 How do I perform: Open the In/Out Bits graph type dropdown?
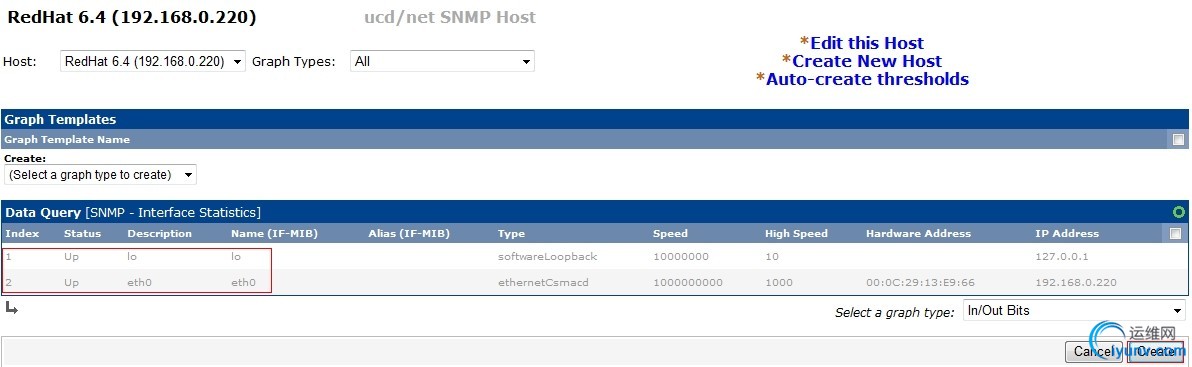pos(1073,311)
